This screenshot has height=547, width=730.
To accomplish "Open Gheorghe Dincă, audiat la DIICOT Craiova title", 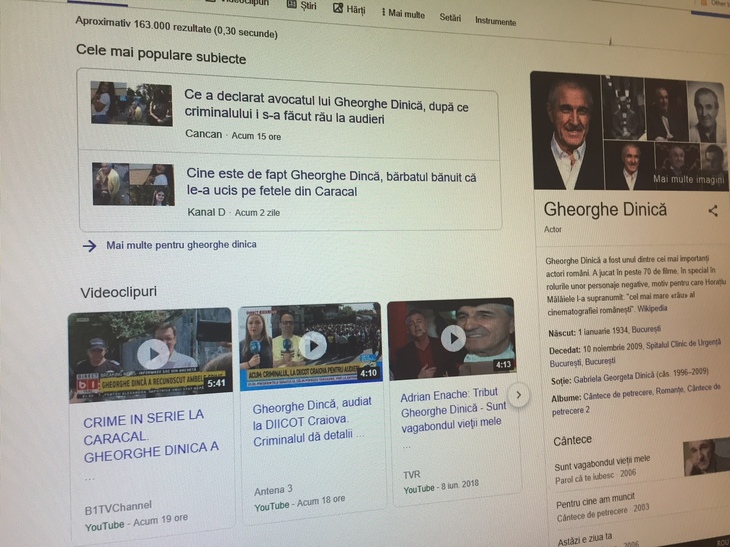I will 312,421.
